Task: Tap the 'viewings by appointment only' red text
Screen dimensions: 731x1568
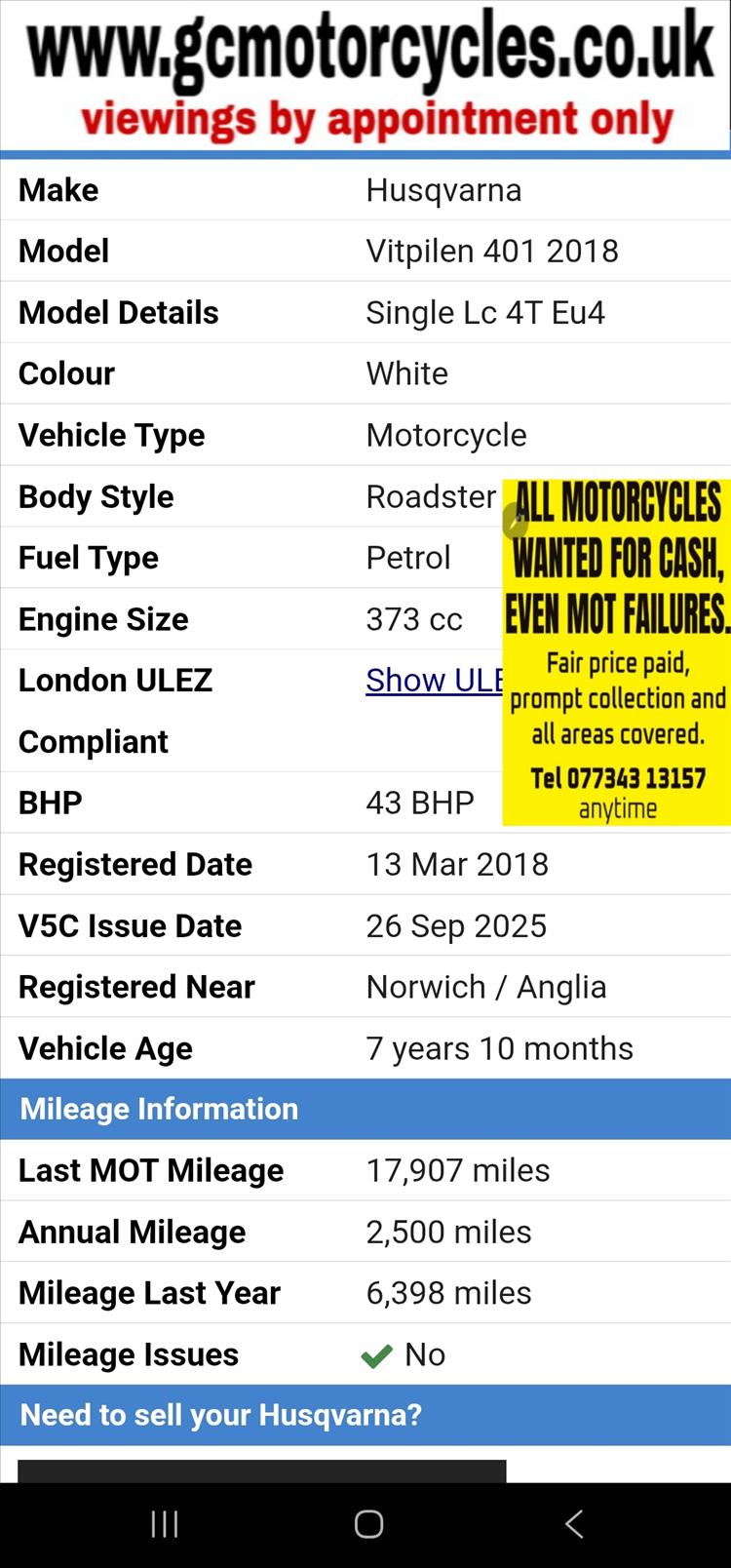Action: [377, 121]
